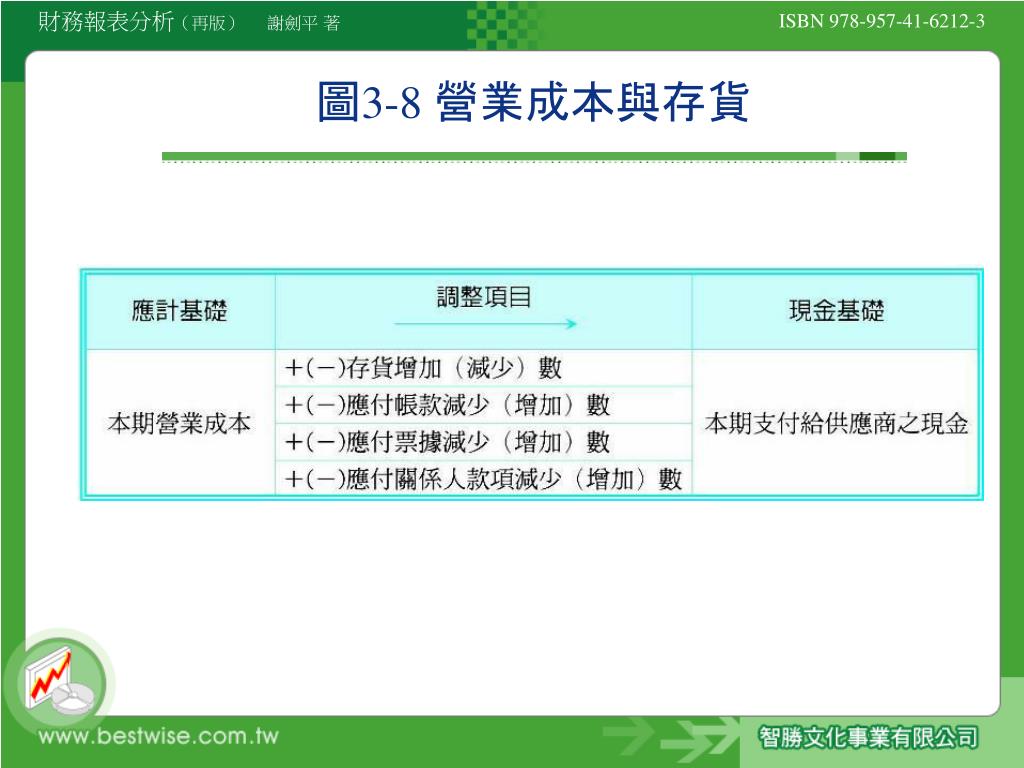The image size is (1024, 768).
Task: Click the 應付票據減少（增加）數 row
Action: pos(484,442)
